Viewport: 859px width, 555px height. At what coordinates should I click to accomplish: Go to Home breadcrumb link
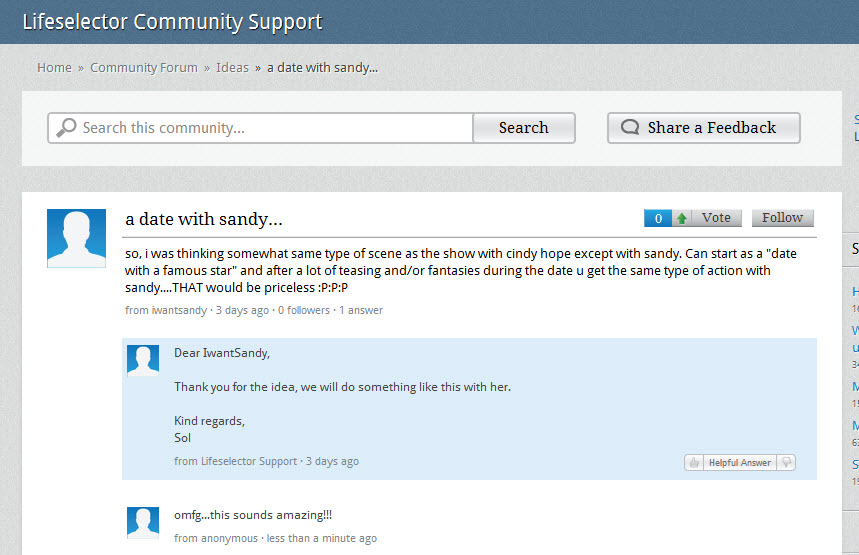click(x=54, y=68)
